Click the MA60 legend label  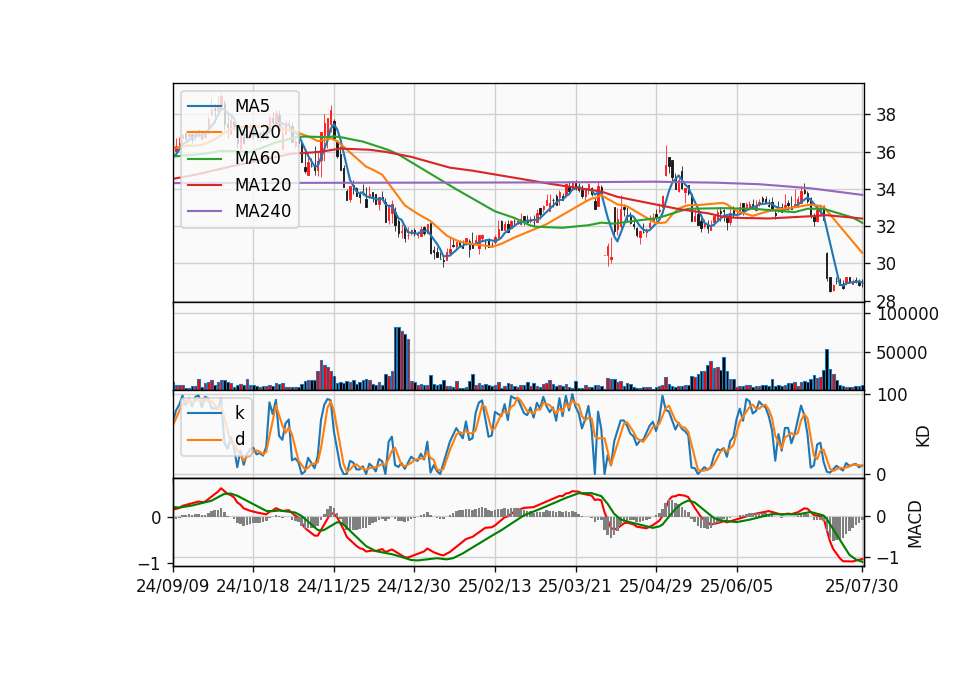pos(257,159)
